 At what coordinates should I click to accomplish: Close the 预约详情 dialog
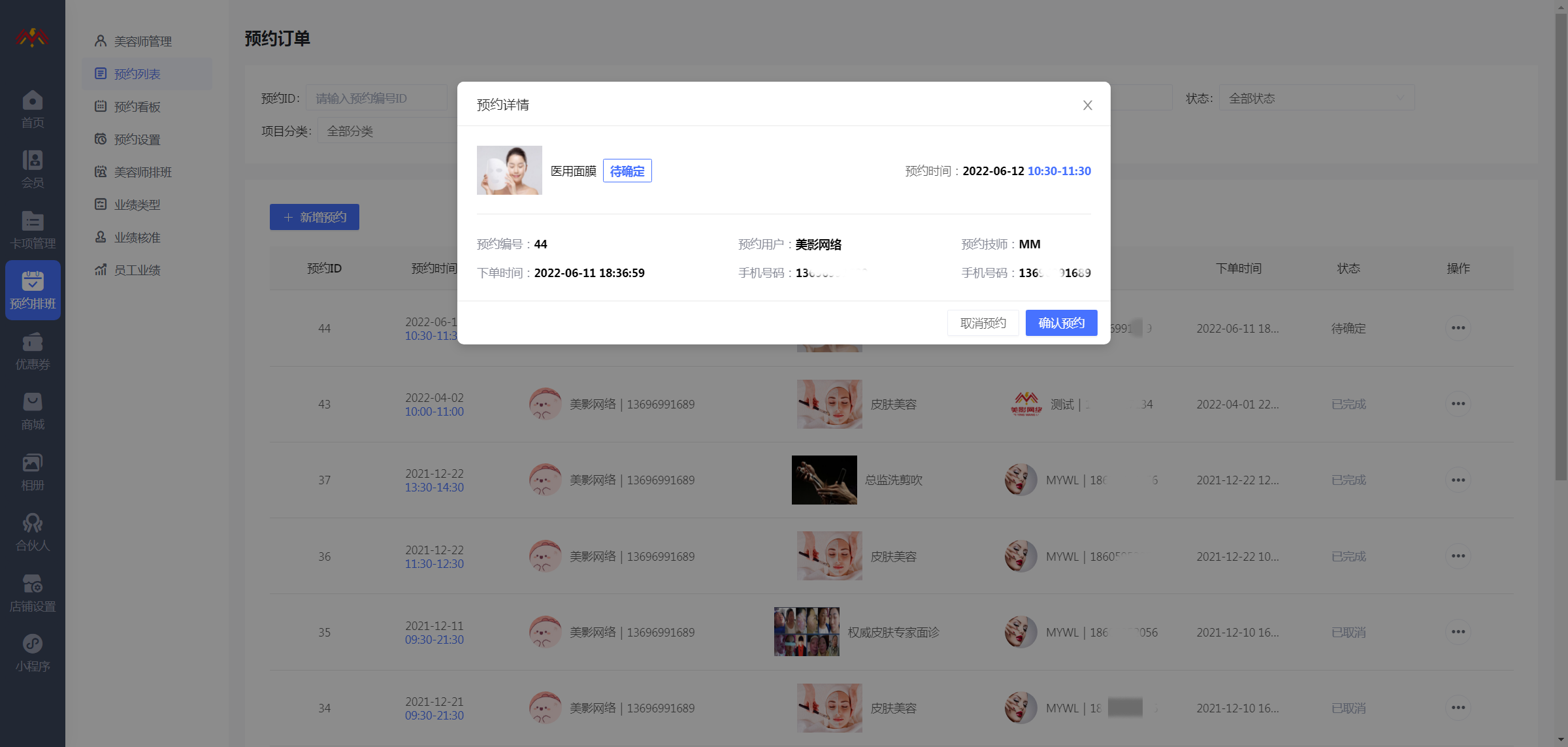point(1087,105)
